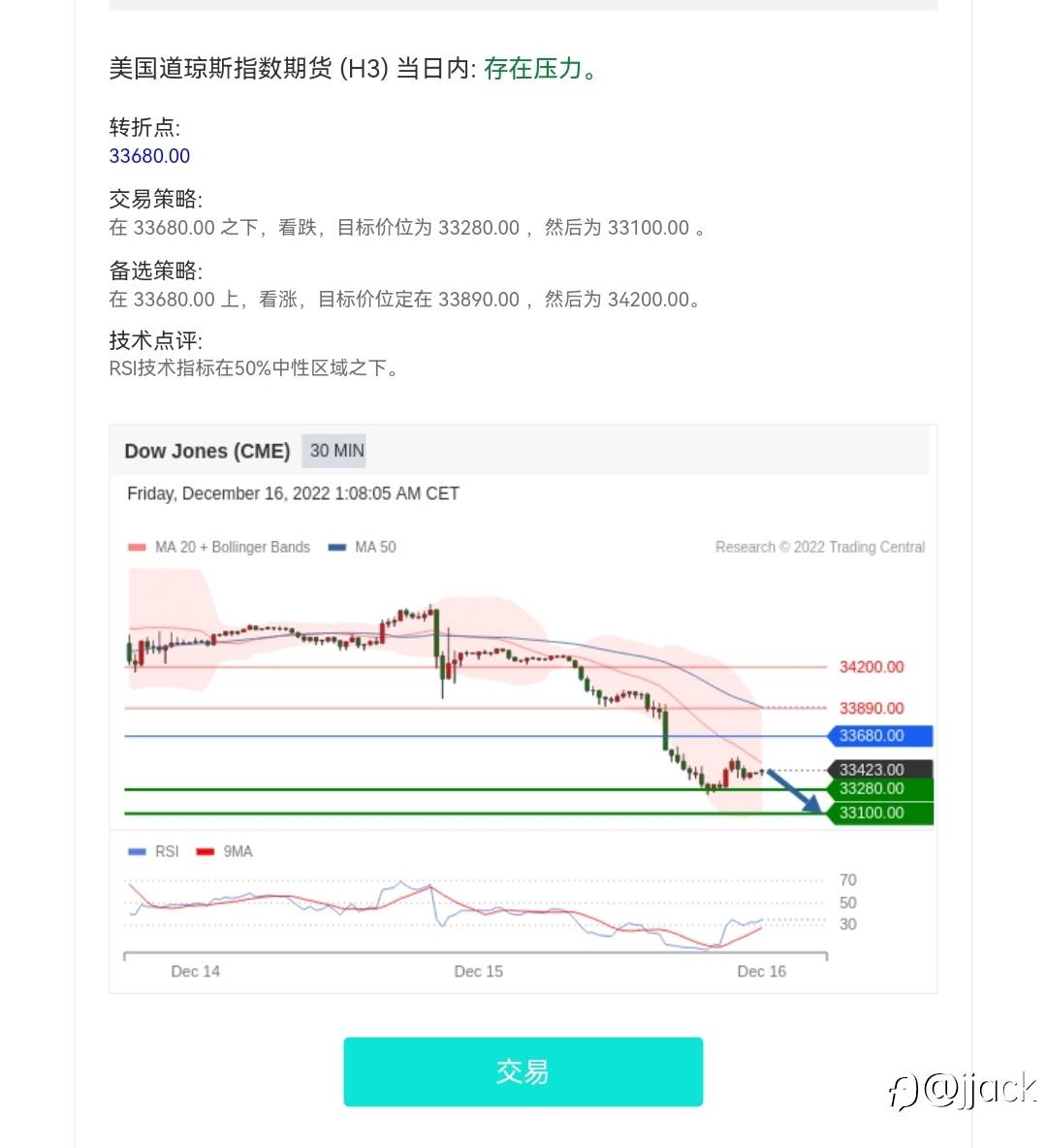
Task: Click the MA 50 blue legend swatch
Action: coord(336,547)
